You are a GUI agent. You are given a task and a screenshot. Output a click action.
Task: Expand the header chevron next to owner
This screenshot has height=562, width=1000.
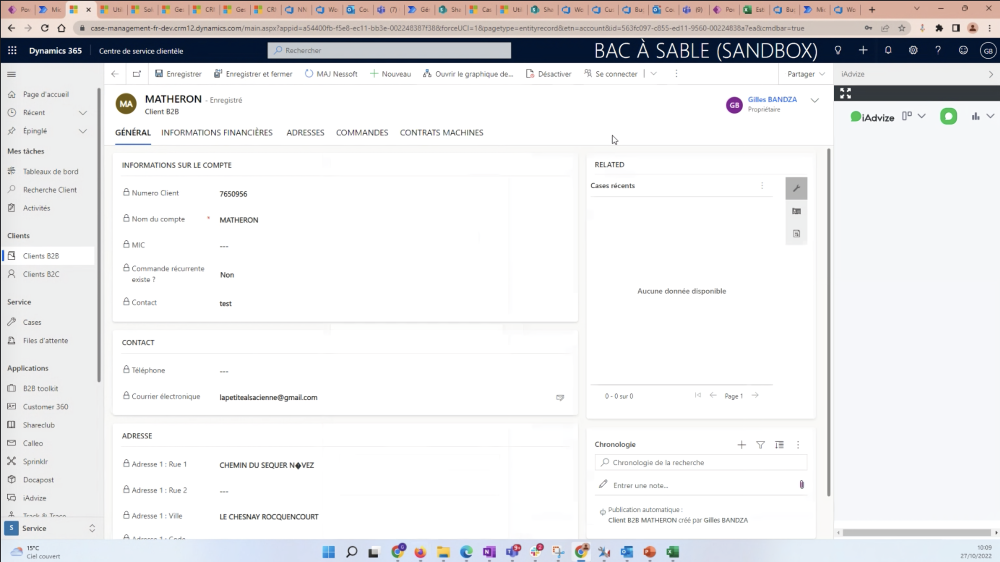coord(814,100)
